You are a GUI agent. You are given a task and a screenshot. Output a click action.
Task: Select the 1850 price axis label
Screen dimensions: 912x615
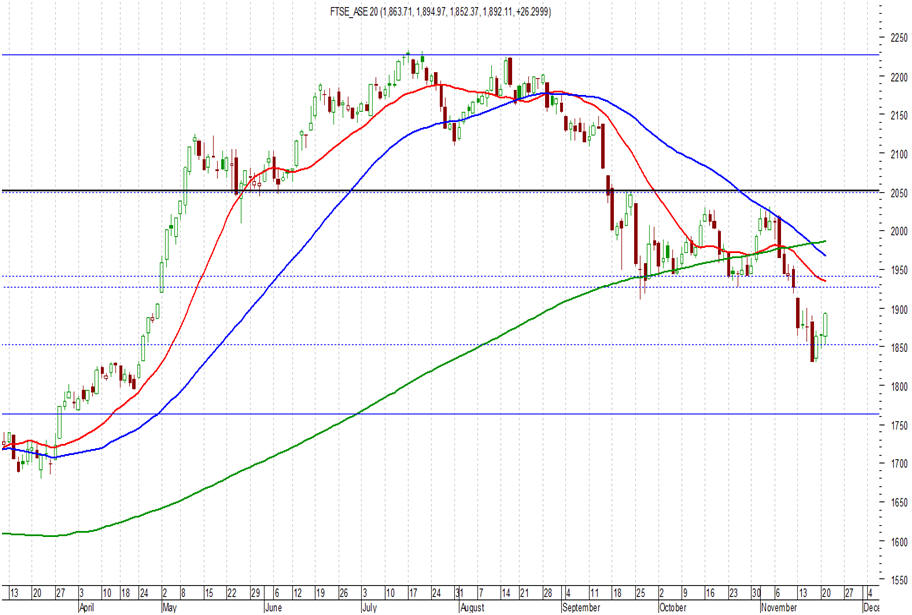point(899,348)
